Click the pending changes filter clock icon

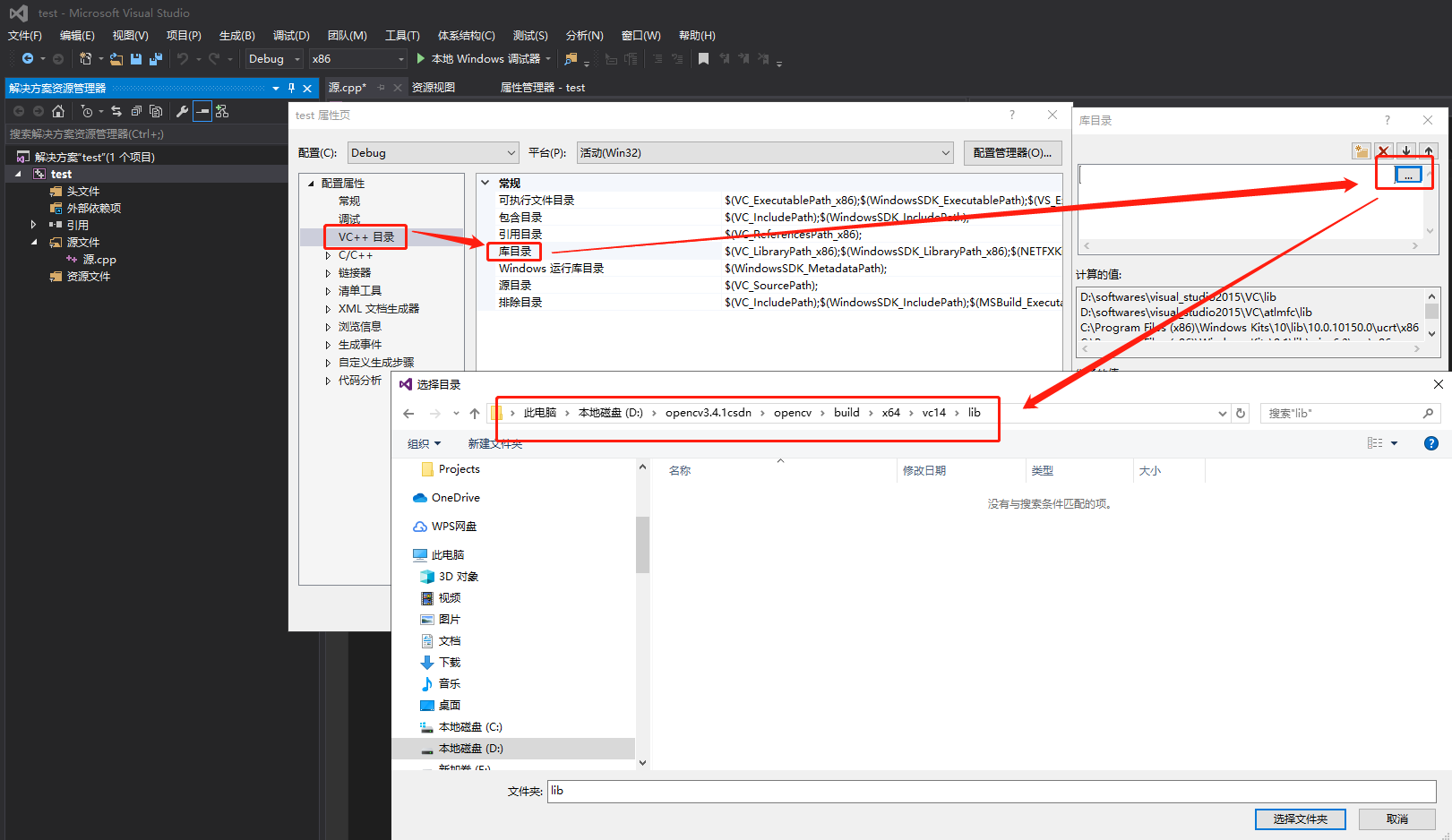87,111
